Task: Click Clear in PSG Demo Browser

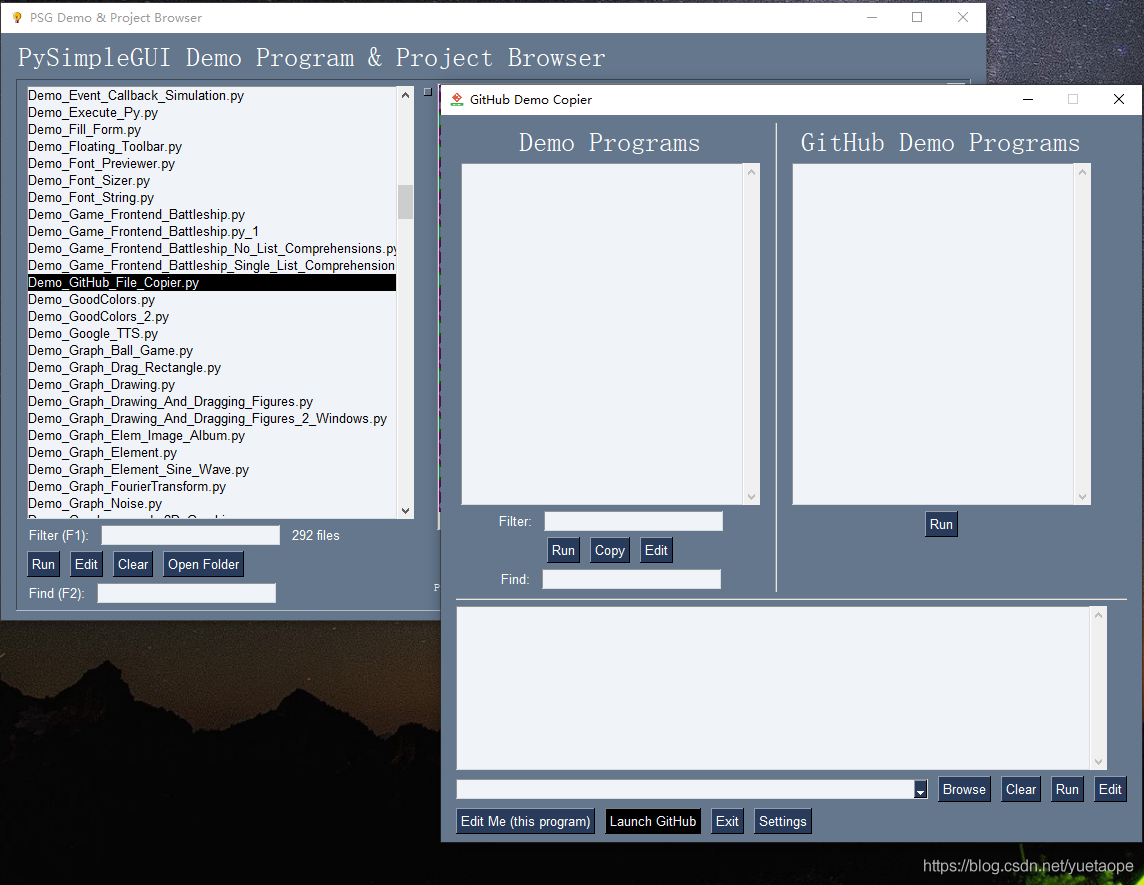Action: point(133,564)
